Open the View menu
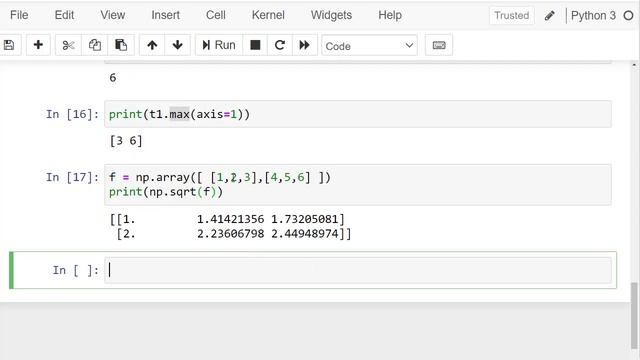Screen dimensions: 640x360 tap(113, 15)
